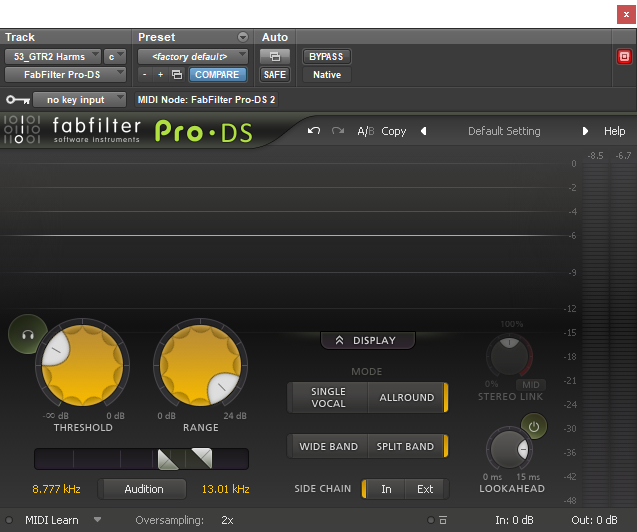Screen dimensions: 637x532
Task: Open the no key input dropdown
Action: (79, 99)
